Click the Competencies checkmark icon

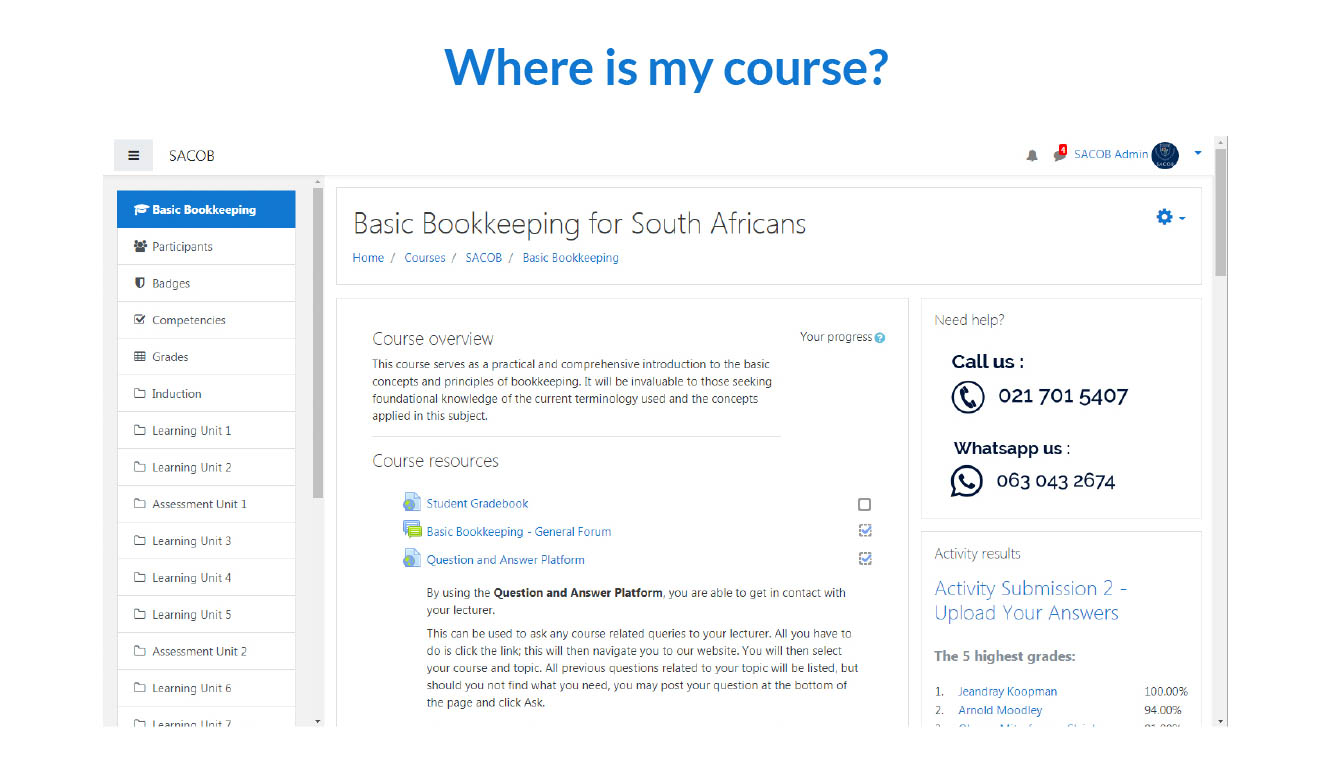tap(140, 320)
